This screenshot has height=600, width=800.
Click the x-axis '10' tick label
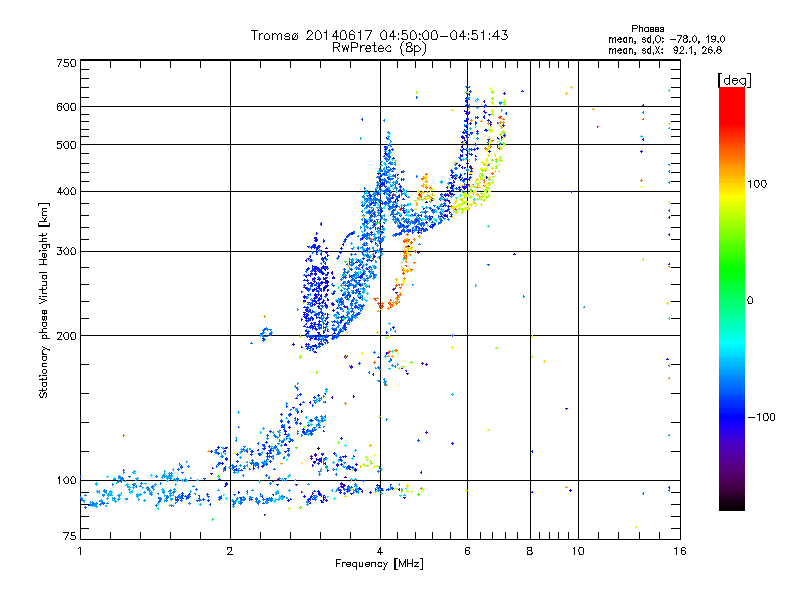pyautogui.click(x=578, y=551)
